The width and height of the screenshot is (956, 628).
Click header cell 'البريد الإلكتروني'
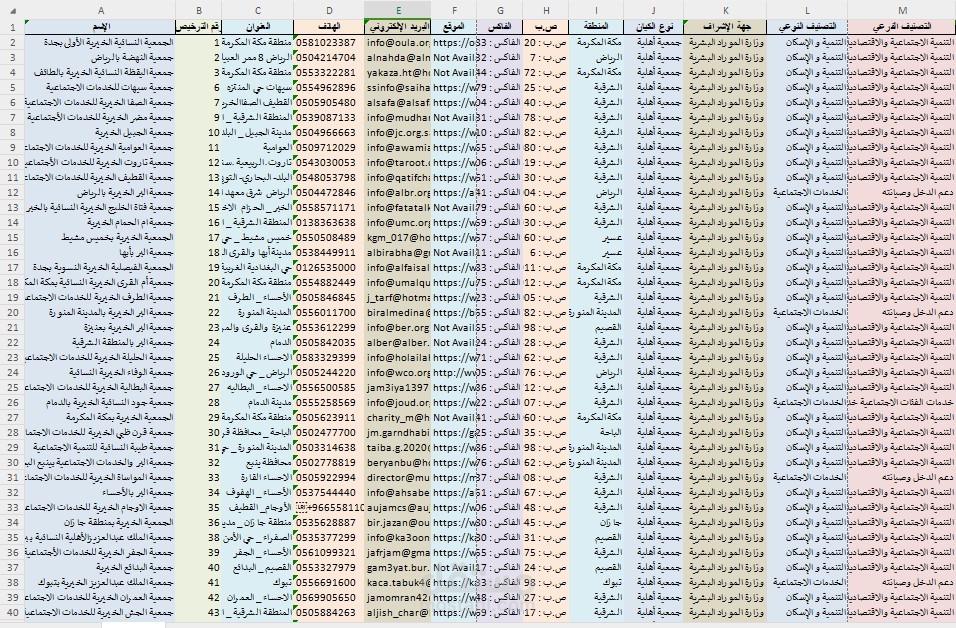point(398,27)
